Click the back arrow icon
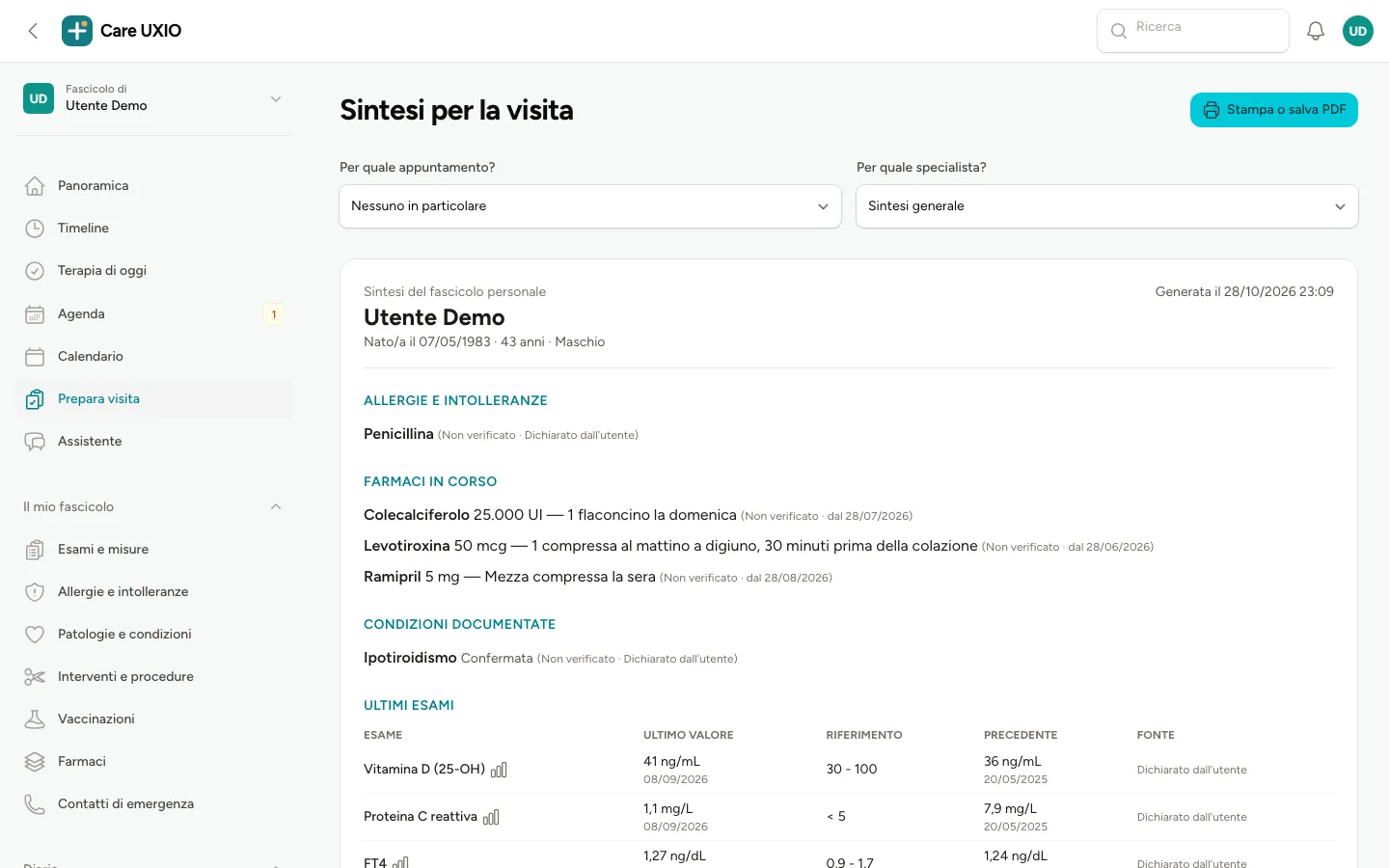Viewport: 1389px width, 868px height. 34,31
